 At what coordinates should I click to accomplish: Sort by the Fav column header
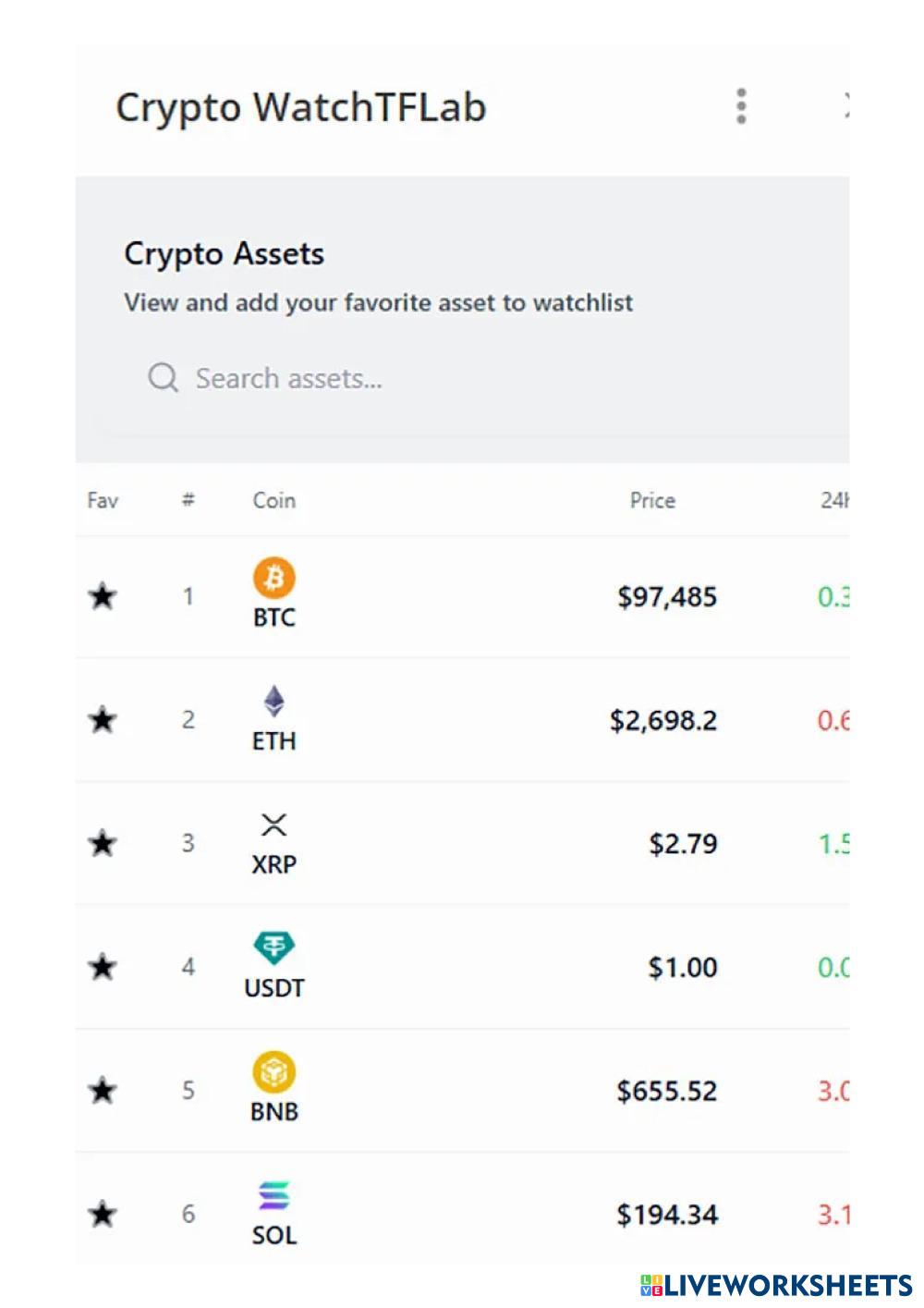pyautogui.click(x=103, y=500)
